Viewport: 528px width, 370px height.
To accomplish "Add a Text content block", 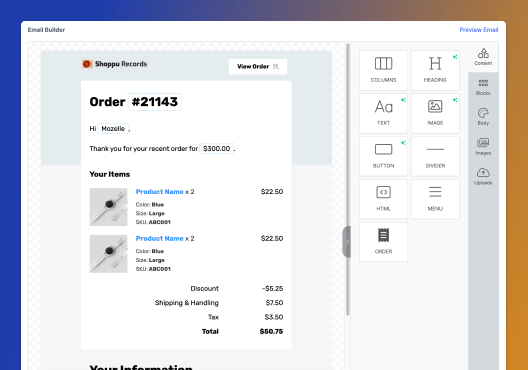I will click(x=383, y=113).
